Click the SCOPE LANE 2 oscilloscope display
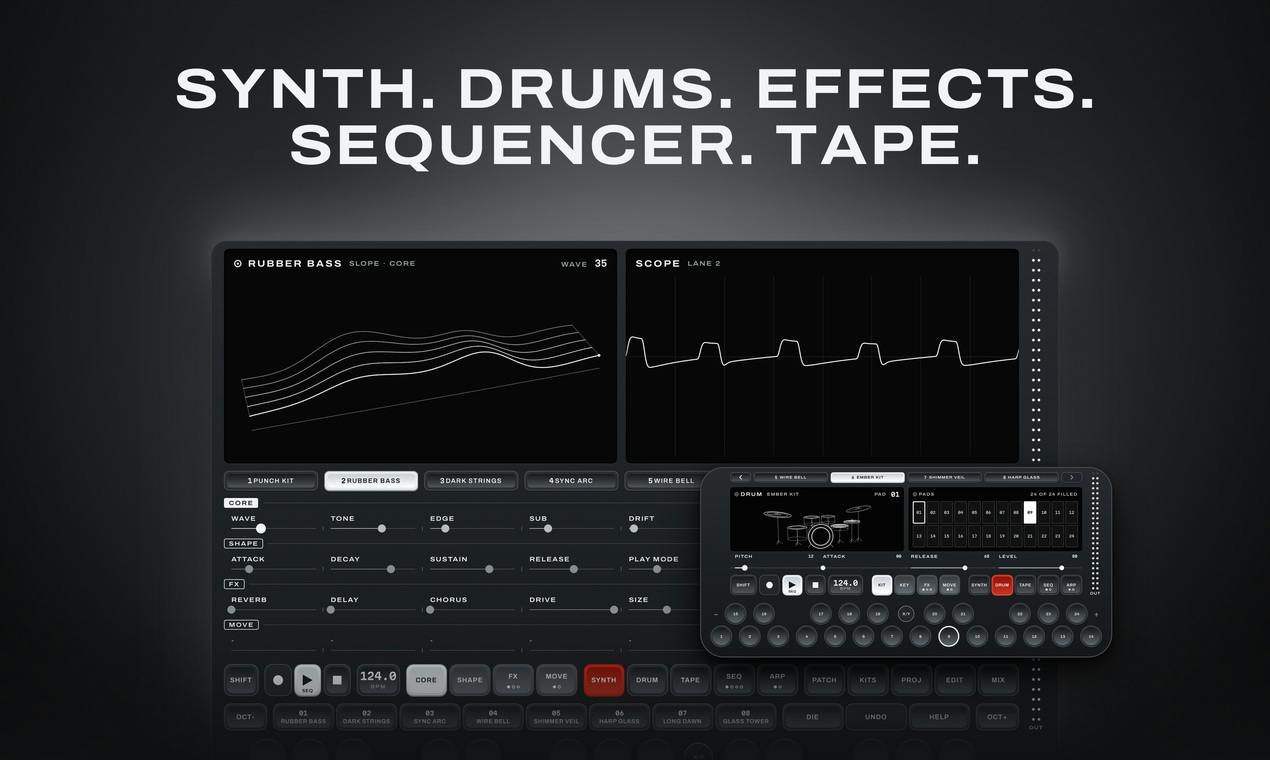Screen dimensions: 1270x760 (822, 355)
